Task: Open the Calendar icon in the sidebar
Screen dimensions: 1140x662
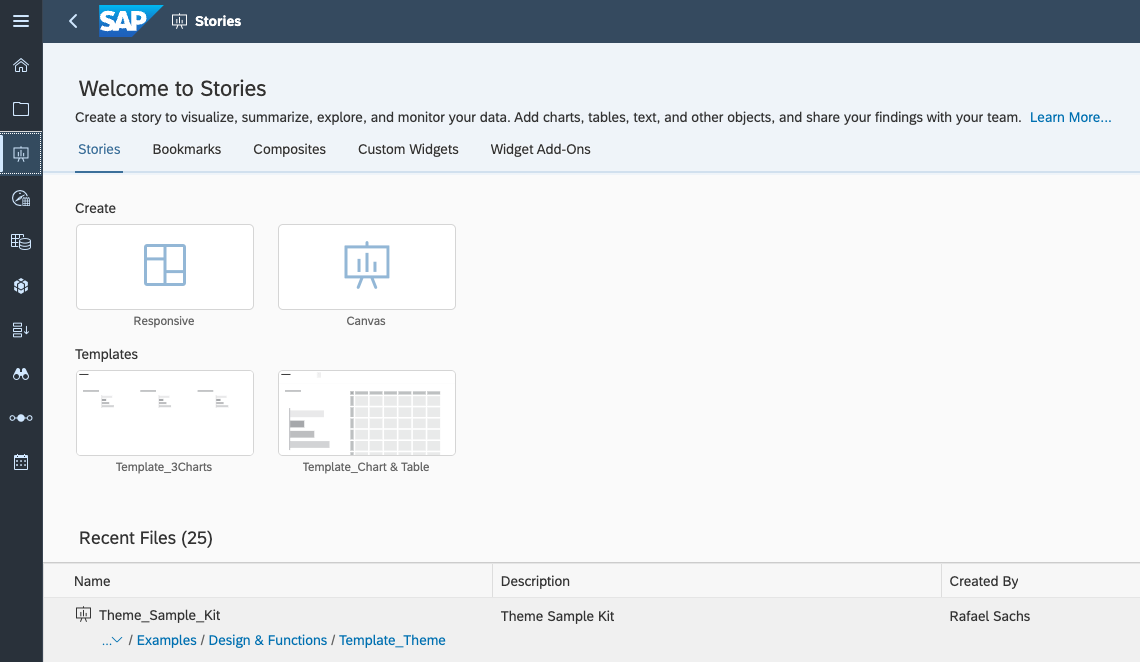Action: [21, 461]
